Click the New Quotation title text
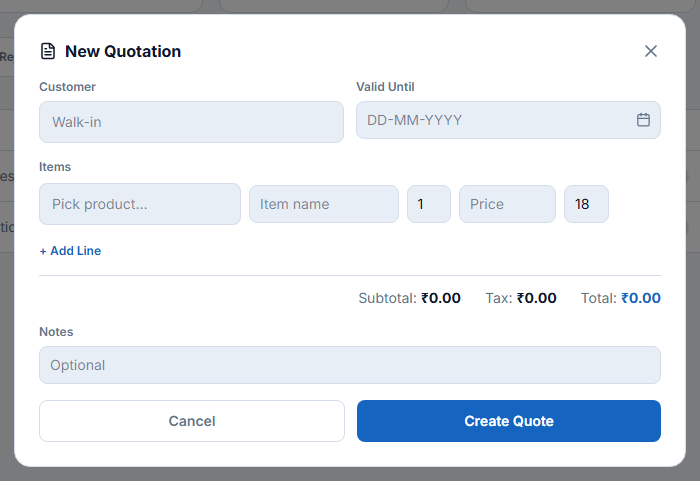Viewport: 700px width, 481px height. (x=123, y=51)
